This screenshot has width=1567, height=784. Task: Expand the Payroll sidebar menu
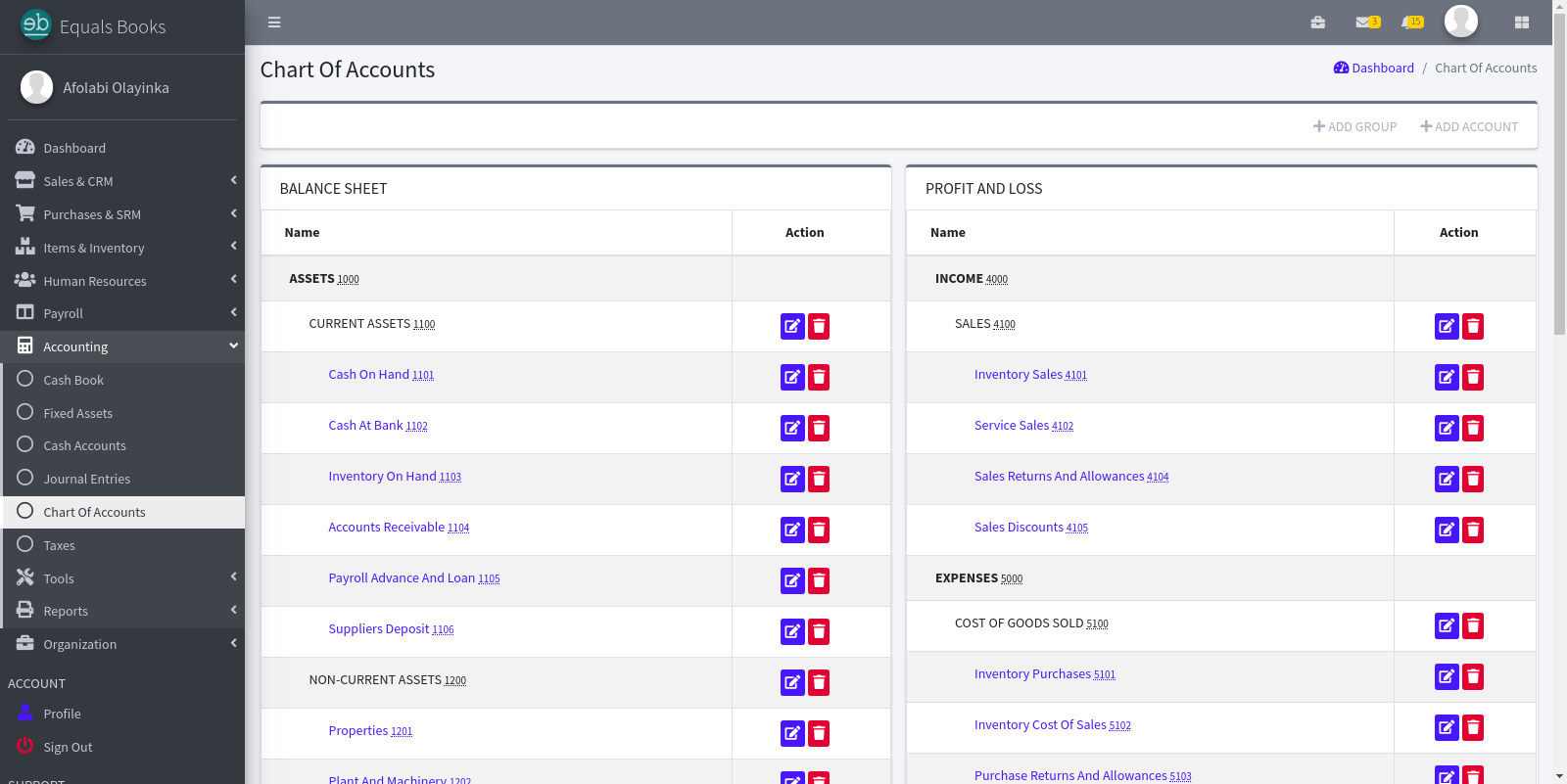point(122,313)
